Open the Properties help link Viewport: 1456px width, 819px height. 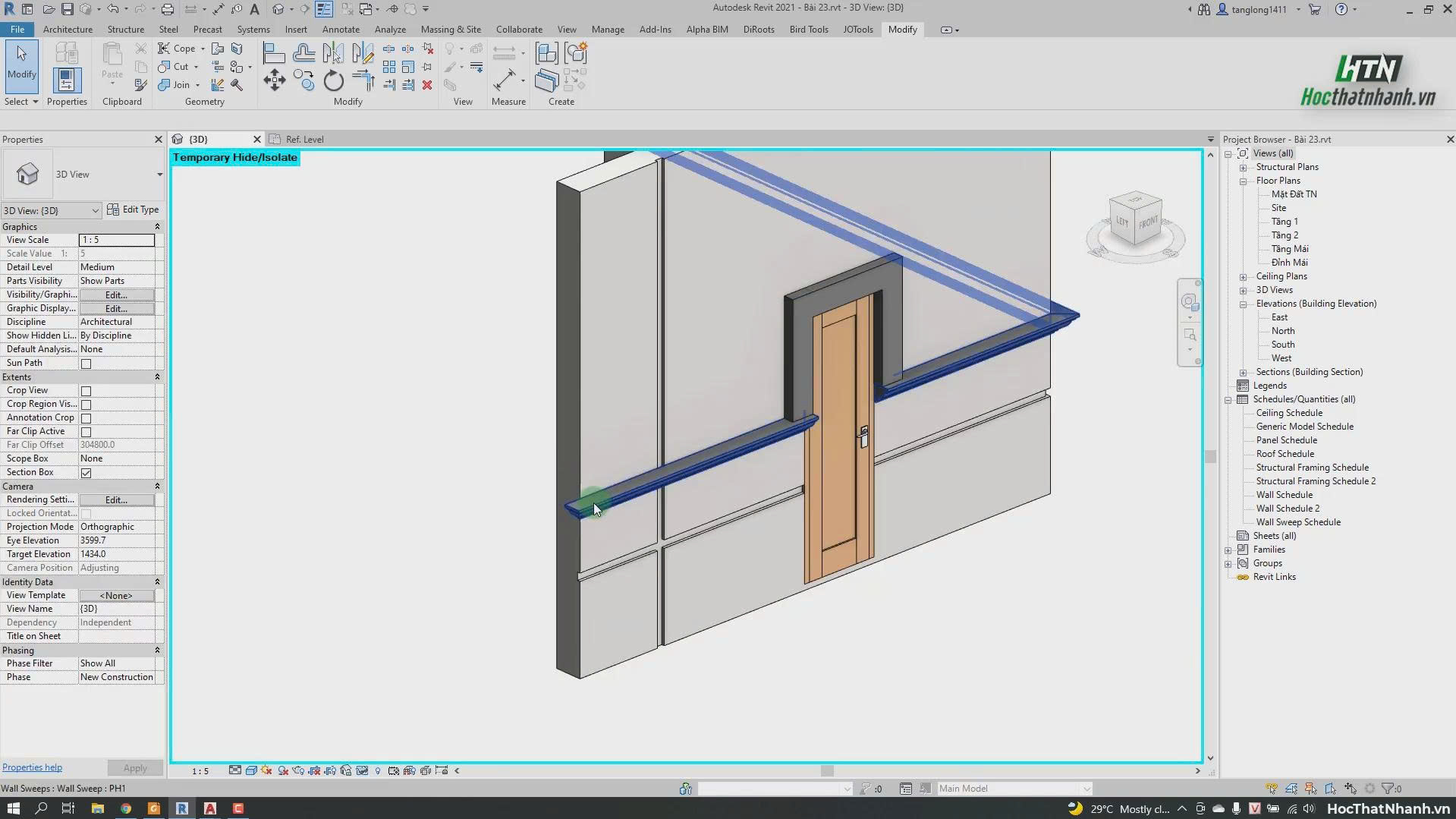coord(32,767)
